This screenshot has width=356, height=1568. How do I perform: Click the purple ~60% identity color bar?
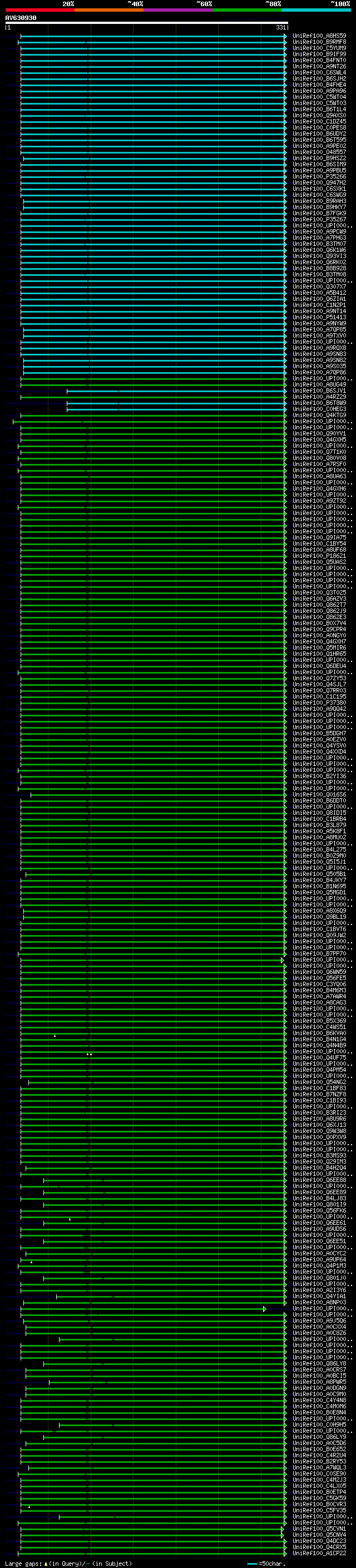(177, 10)
